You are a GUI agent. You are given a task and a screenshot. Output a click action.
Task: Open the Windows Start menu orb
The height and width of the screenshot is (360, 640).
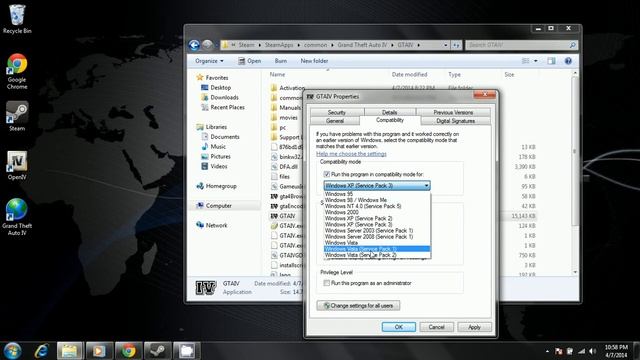click(x=12, y=351)
